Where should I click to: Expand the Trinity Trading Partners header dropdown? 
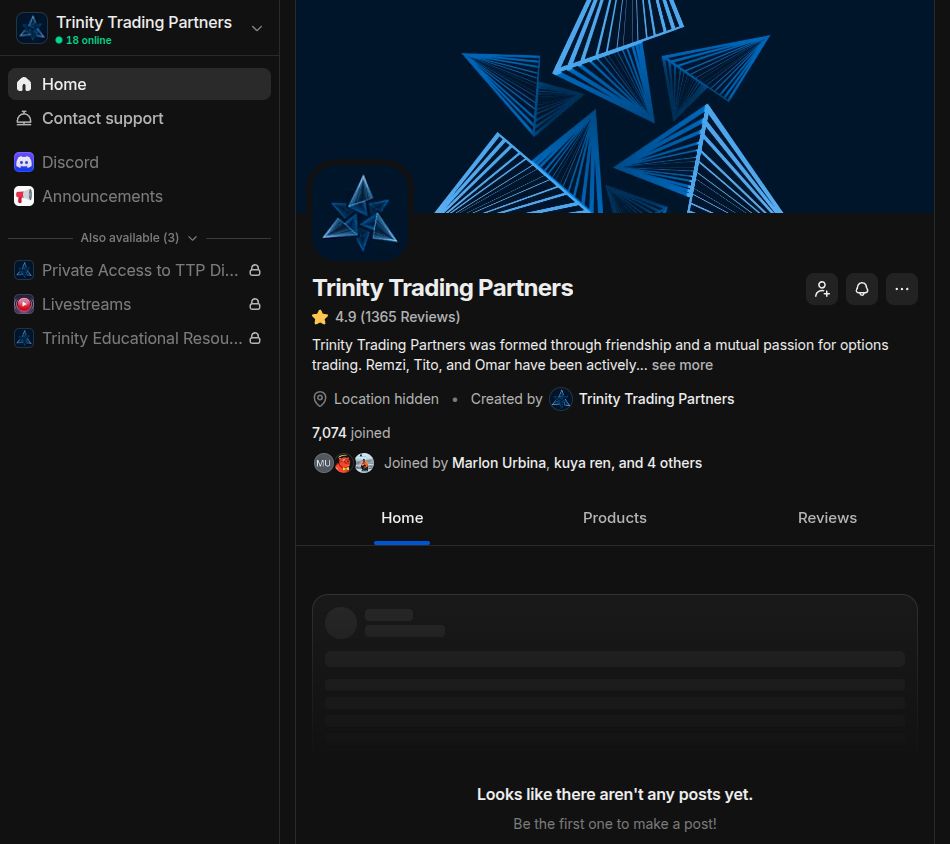tap(257, 28)
